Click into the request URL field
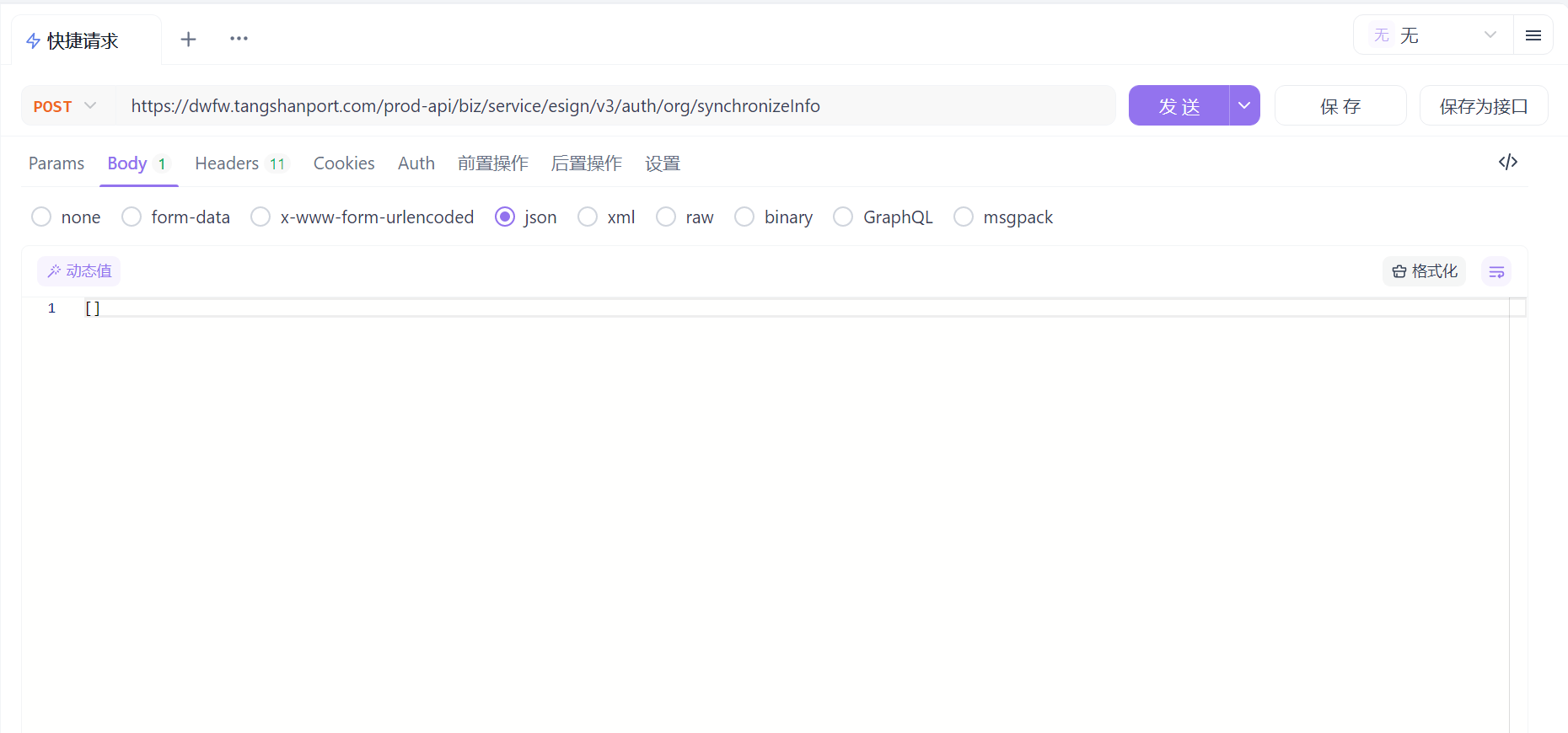The image size is (1568, 733). 615,106
